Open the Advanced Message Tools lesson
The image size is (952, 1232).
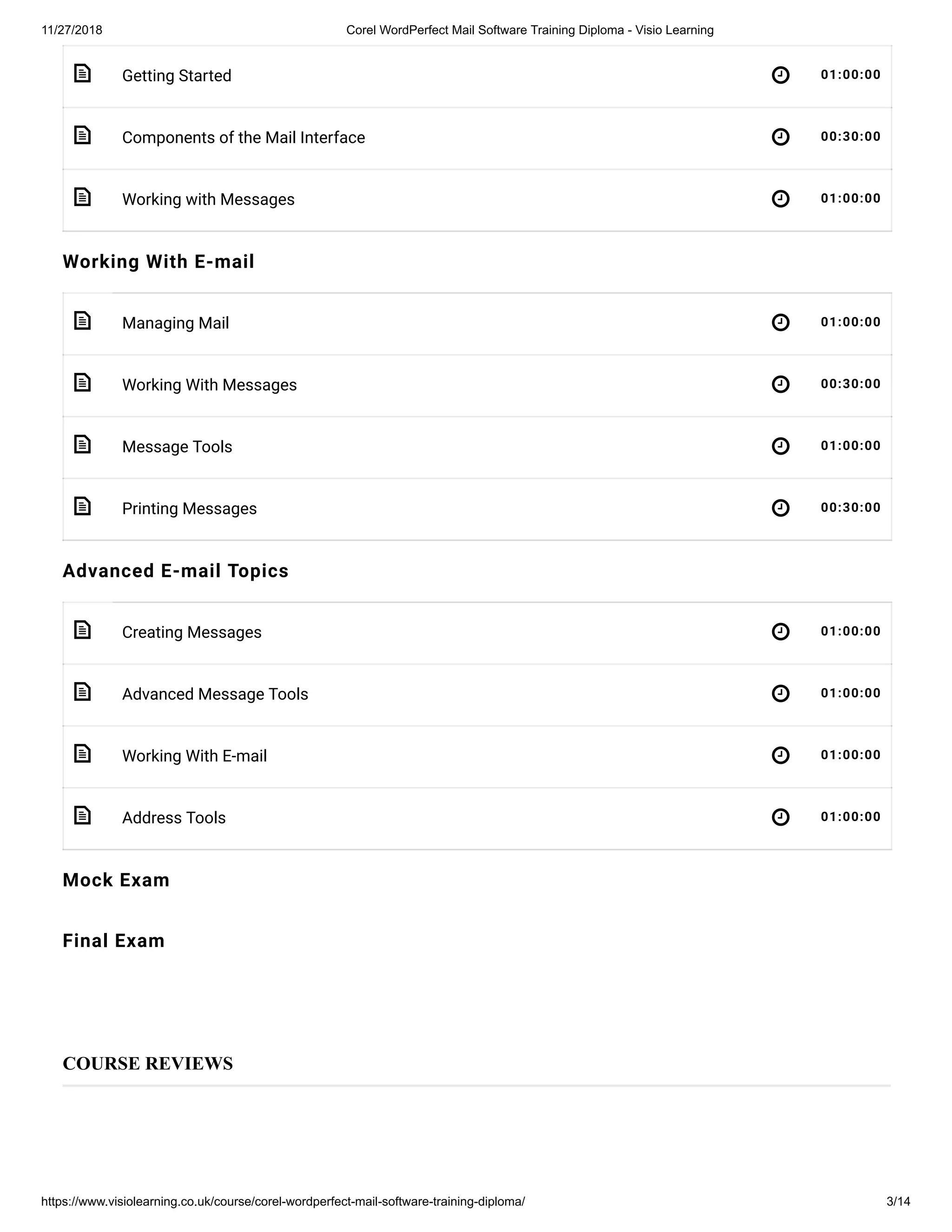coord(215,695)
